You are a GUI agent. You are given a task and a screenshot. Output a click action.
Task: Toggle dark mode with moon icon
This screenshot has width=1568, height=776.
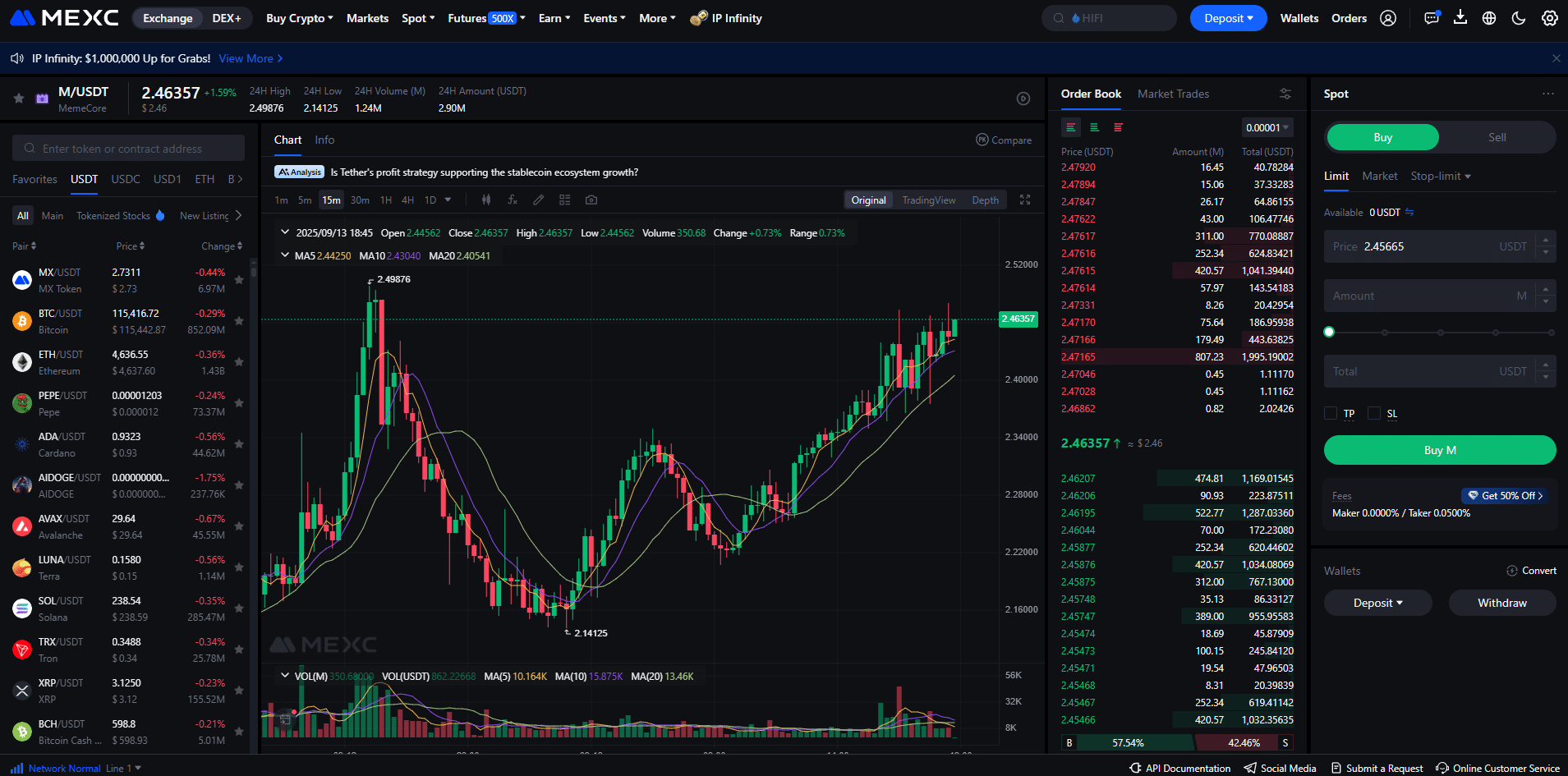(1519, 18)
